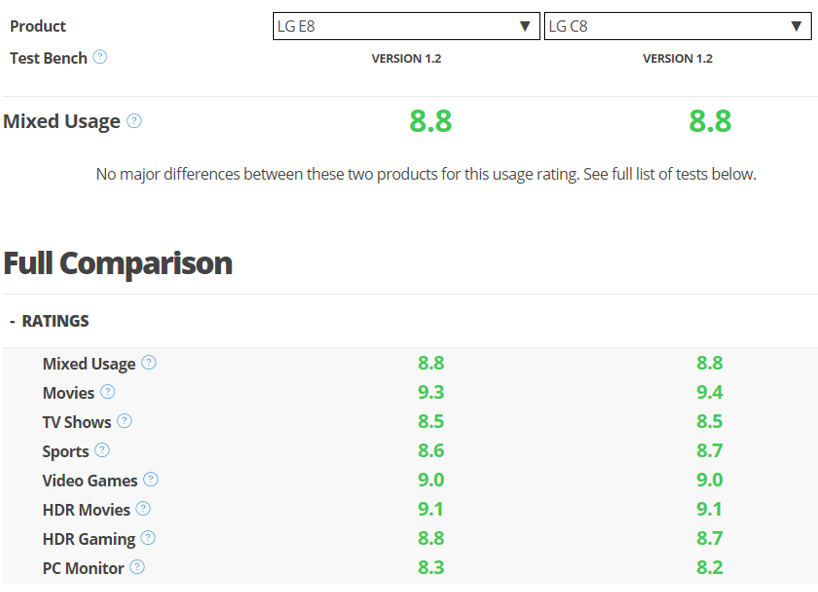The width and height of the screenshot is (818, 592).
Task: Open Video Games rating help tooltip
Action: point(151,479)
